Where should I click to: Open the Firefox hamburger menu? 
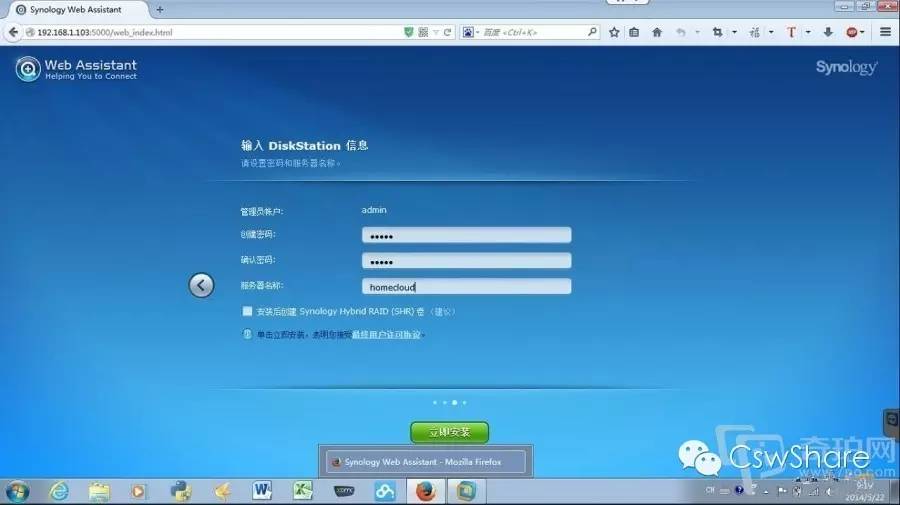[886, 32]
